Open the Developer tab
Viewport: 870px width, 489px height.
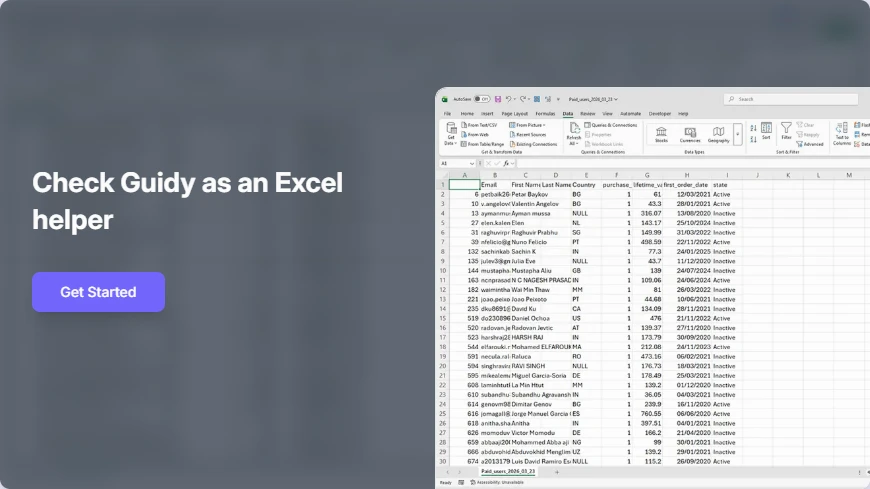tap(660, 114)
